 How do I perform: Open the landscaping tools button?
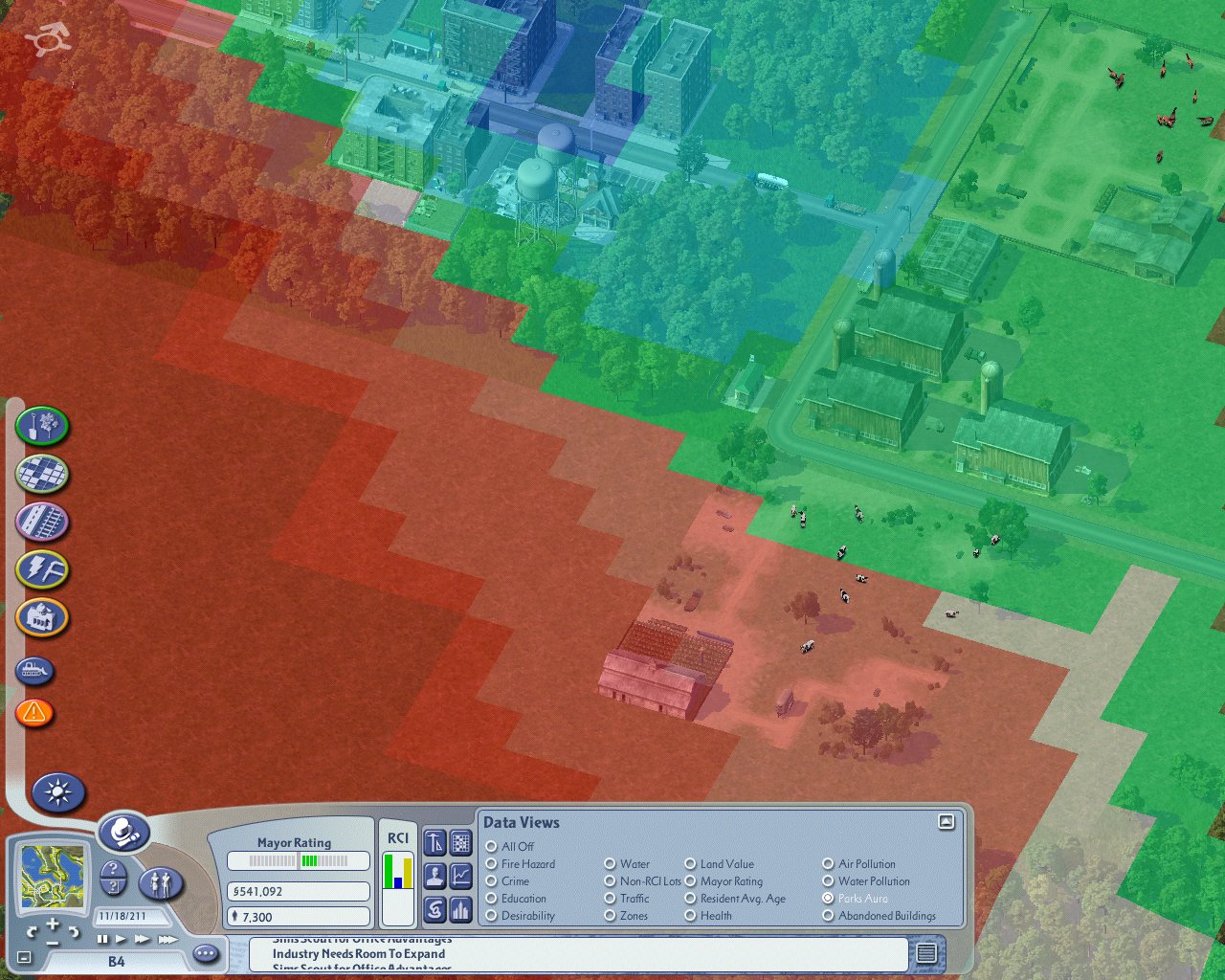pyautogui.click(x=42, y=426)
